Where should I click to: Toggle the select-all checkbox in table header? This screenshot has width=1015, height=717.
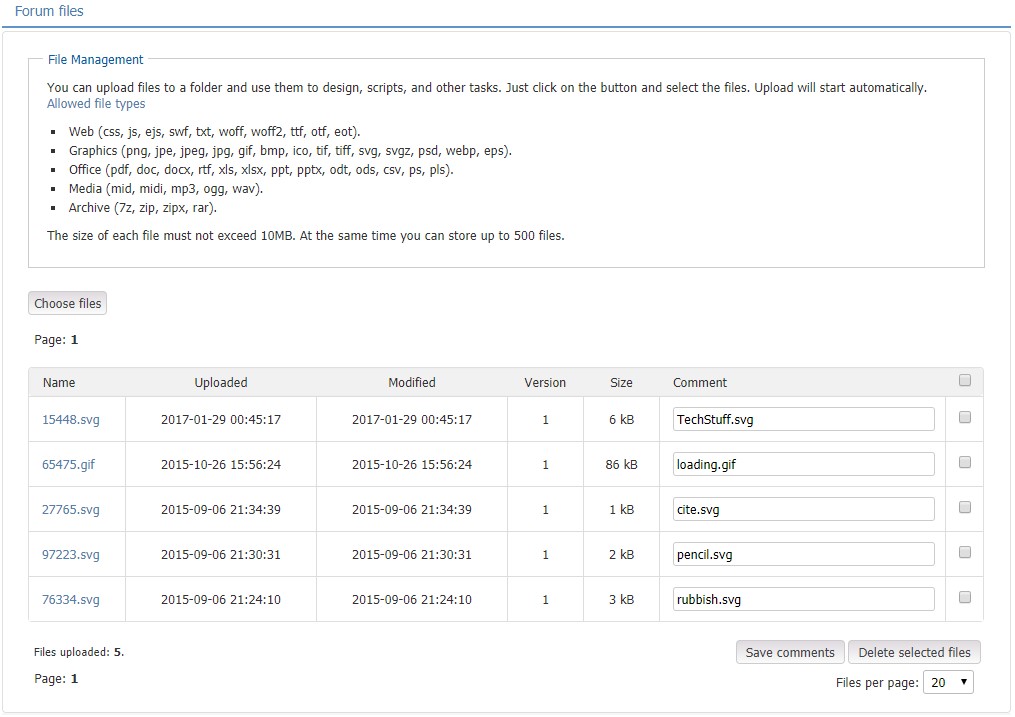[x=964, y=380]
